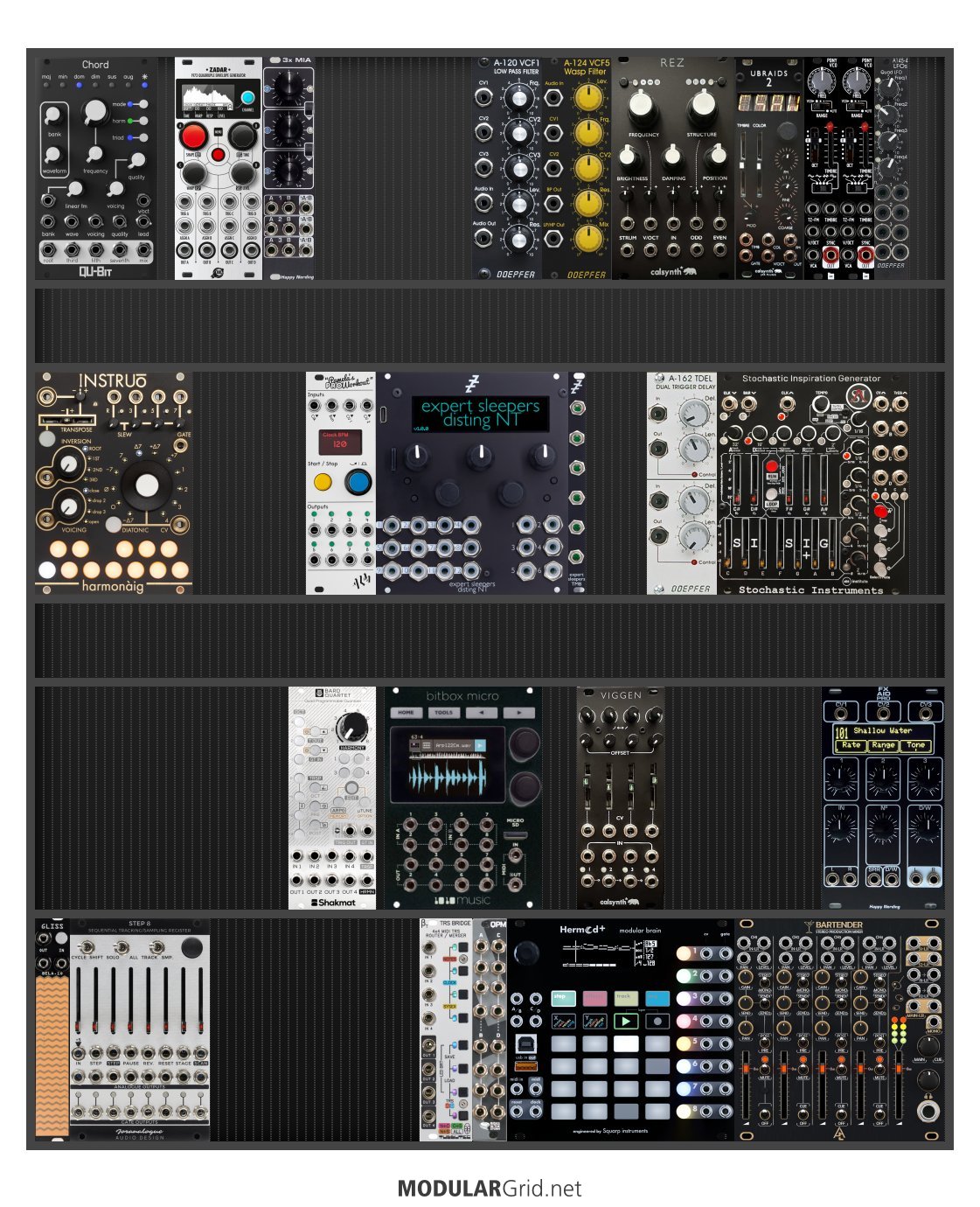Turn the yellow Mix knob on A-124
The image size is (980, 1207).
click(589, 239)
